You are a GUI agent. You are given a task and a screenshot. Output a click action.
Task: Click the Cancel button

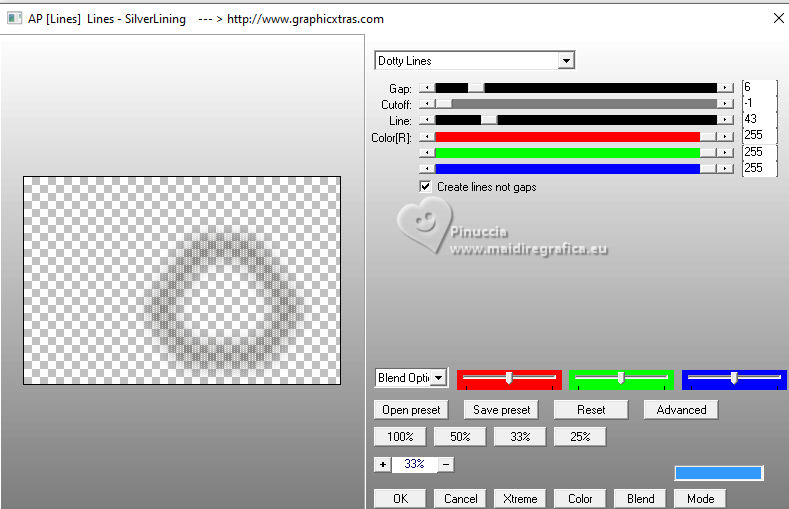tap(460, 498)
